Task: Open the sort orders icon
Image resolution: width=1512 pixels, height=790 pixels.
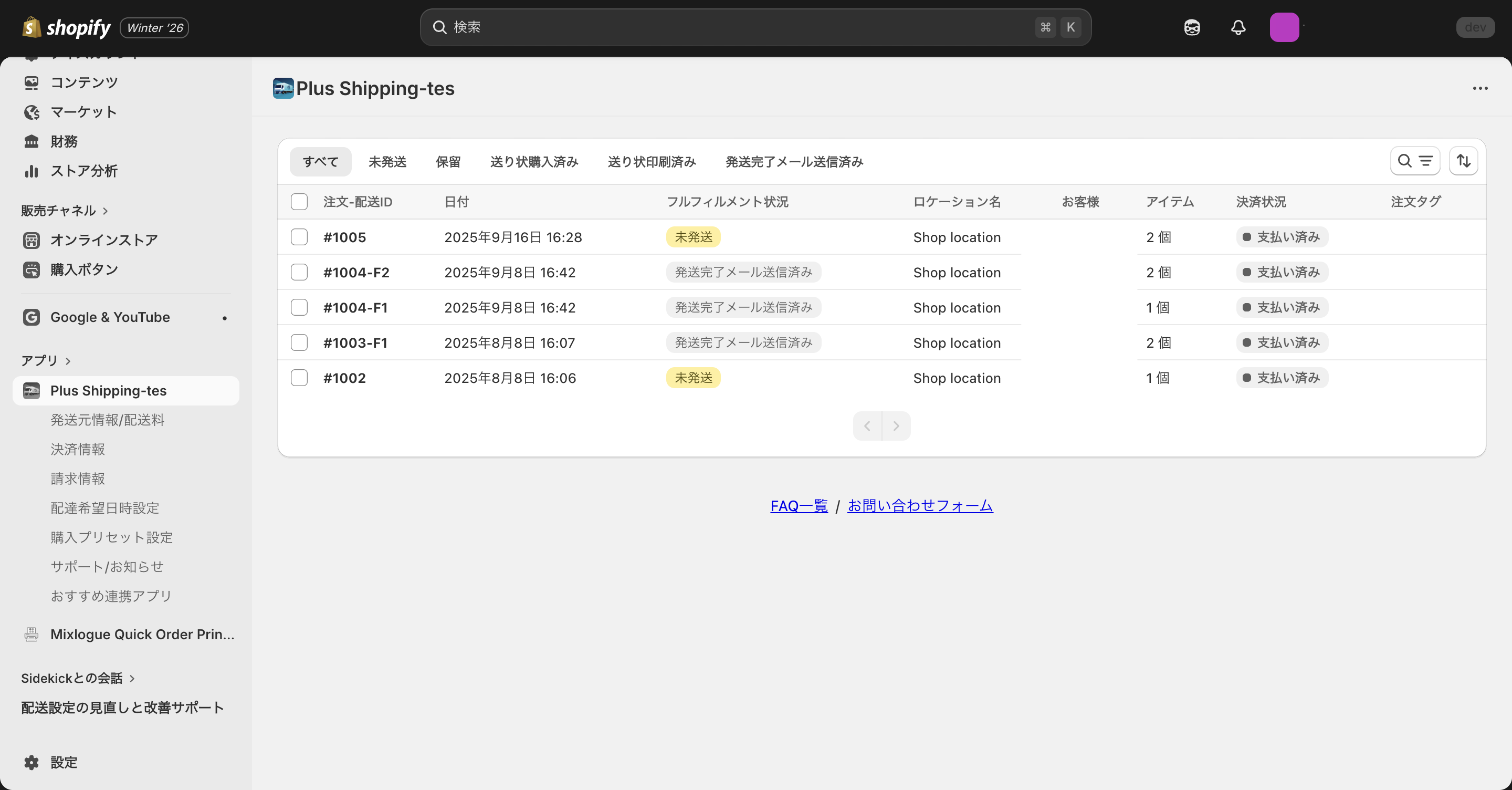Action: pyautogui.click(x=1463, y=160)
